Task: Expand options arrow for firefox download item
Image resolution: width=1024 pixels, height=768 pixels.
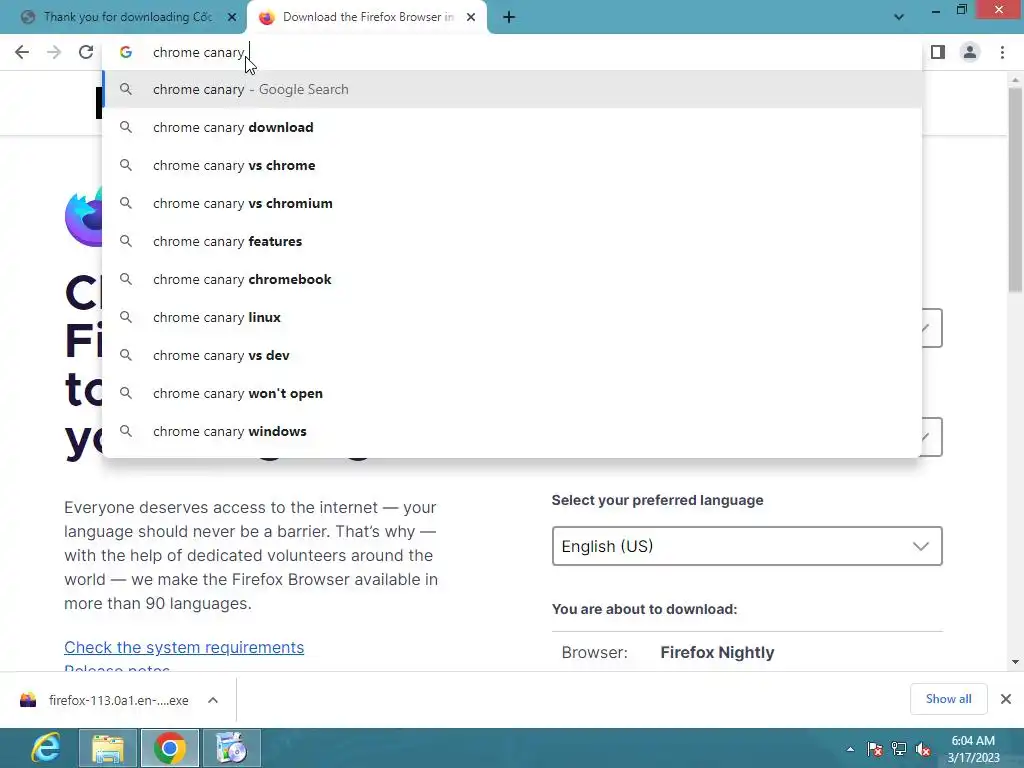Action: coord(213,700)
